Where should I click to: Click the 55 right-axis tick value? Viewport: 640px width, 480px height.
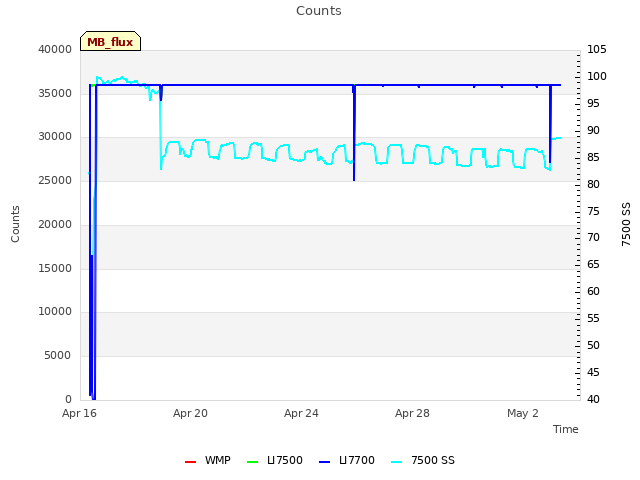pyautogui.click(x=593, y=318)
